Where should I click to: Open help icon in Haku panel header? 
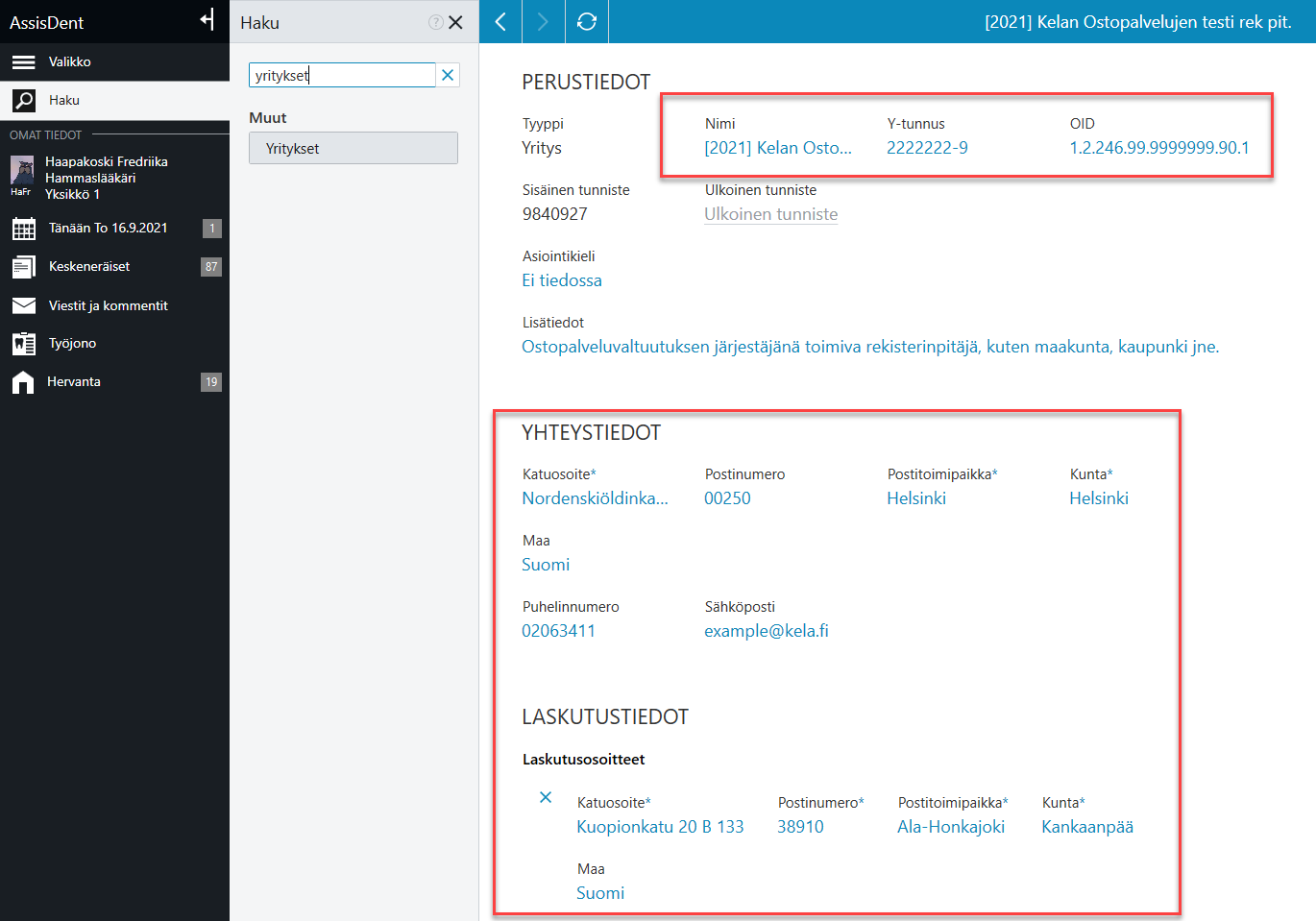tap(435, 22)
